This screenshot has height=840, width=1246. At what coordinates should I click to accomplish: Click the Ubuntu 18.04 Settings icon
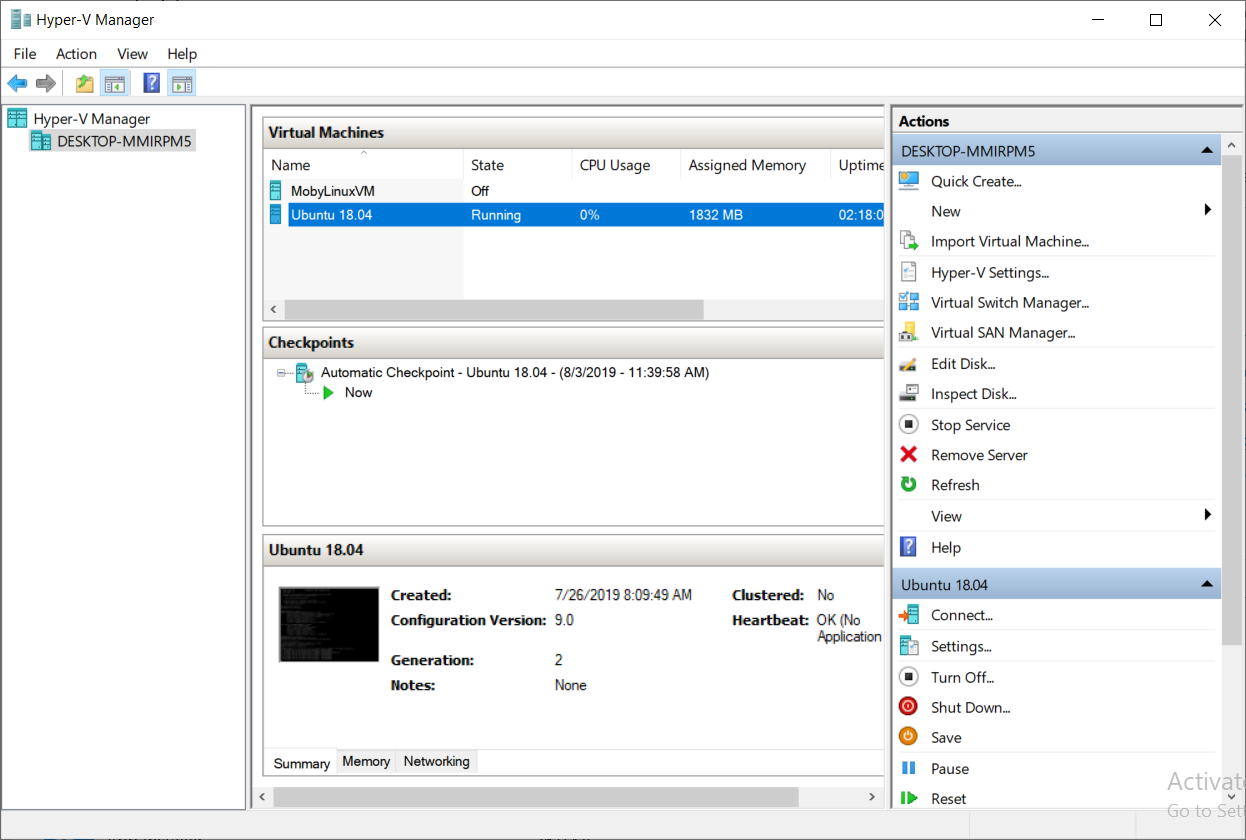(x=909, y=646)
